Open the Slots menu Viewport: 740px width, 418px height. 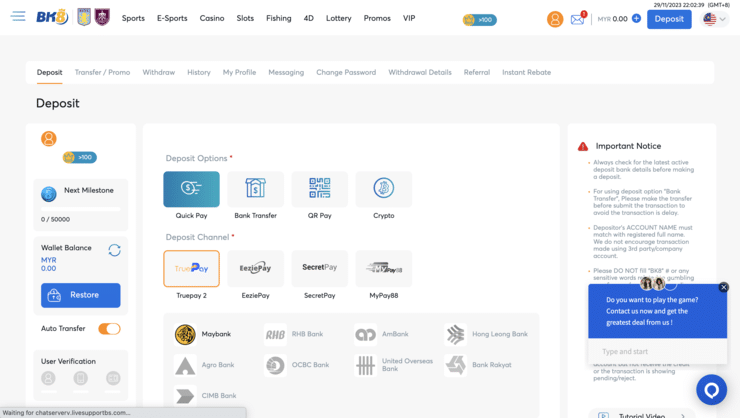pyautogui.click(x=245, y=18)
